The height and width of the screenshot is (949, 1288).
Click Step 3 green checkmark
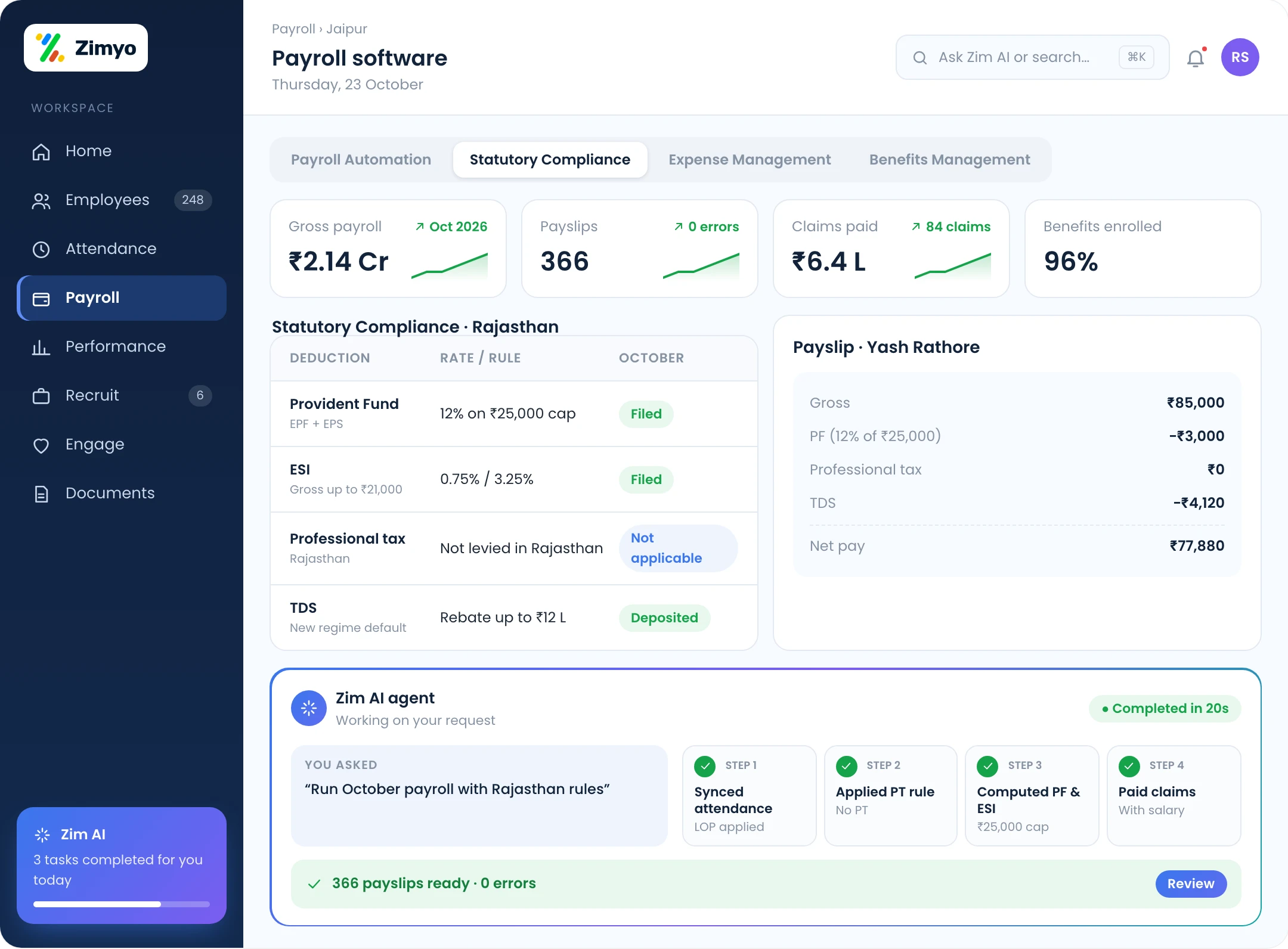pos(987,766)
